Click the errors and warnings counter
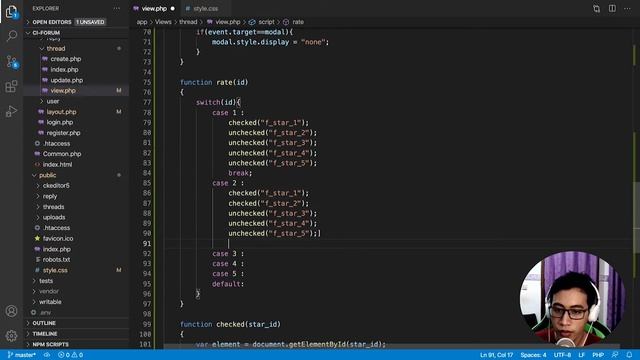The image size is (640, 360). pos(71,355)
